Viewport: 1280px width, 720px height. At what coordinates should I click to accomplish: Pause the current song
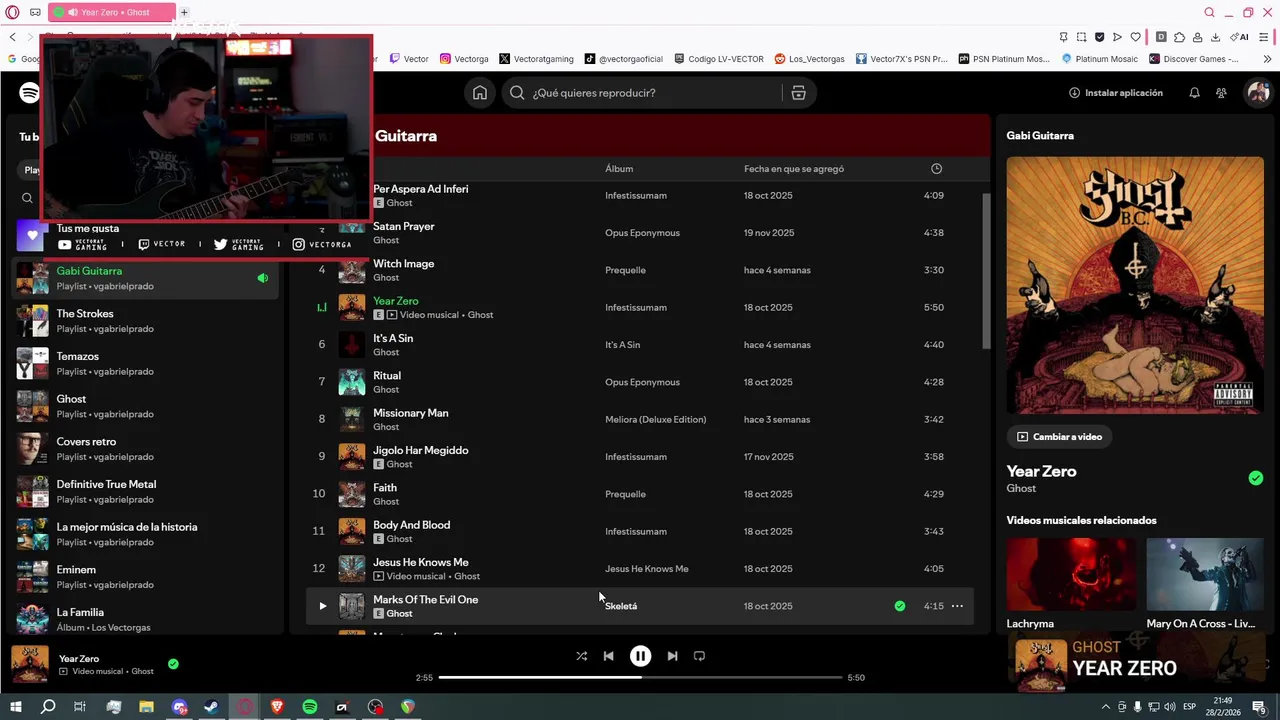pyautogui.click(x=640, y=656)
